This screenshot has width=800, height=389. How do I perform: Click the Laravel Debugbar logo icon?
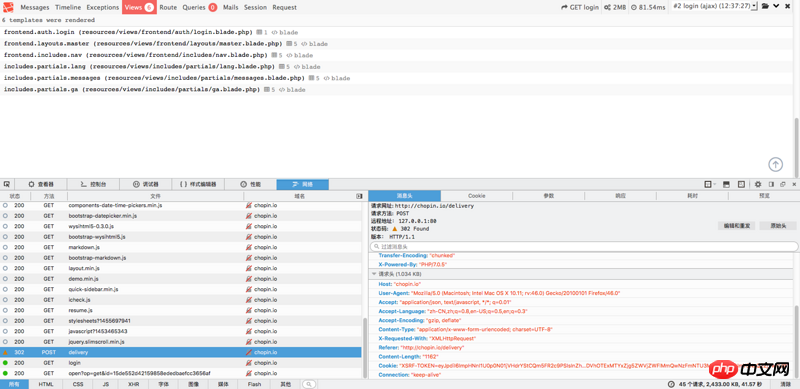coord(9,7)
